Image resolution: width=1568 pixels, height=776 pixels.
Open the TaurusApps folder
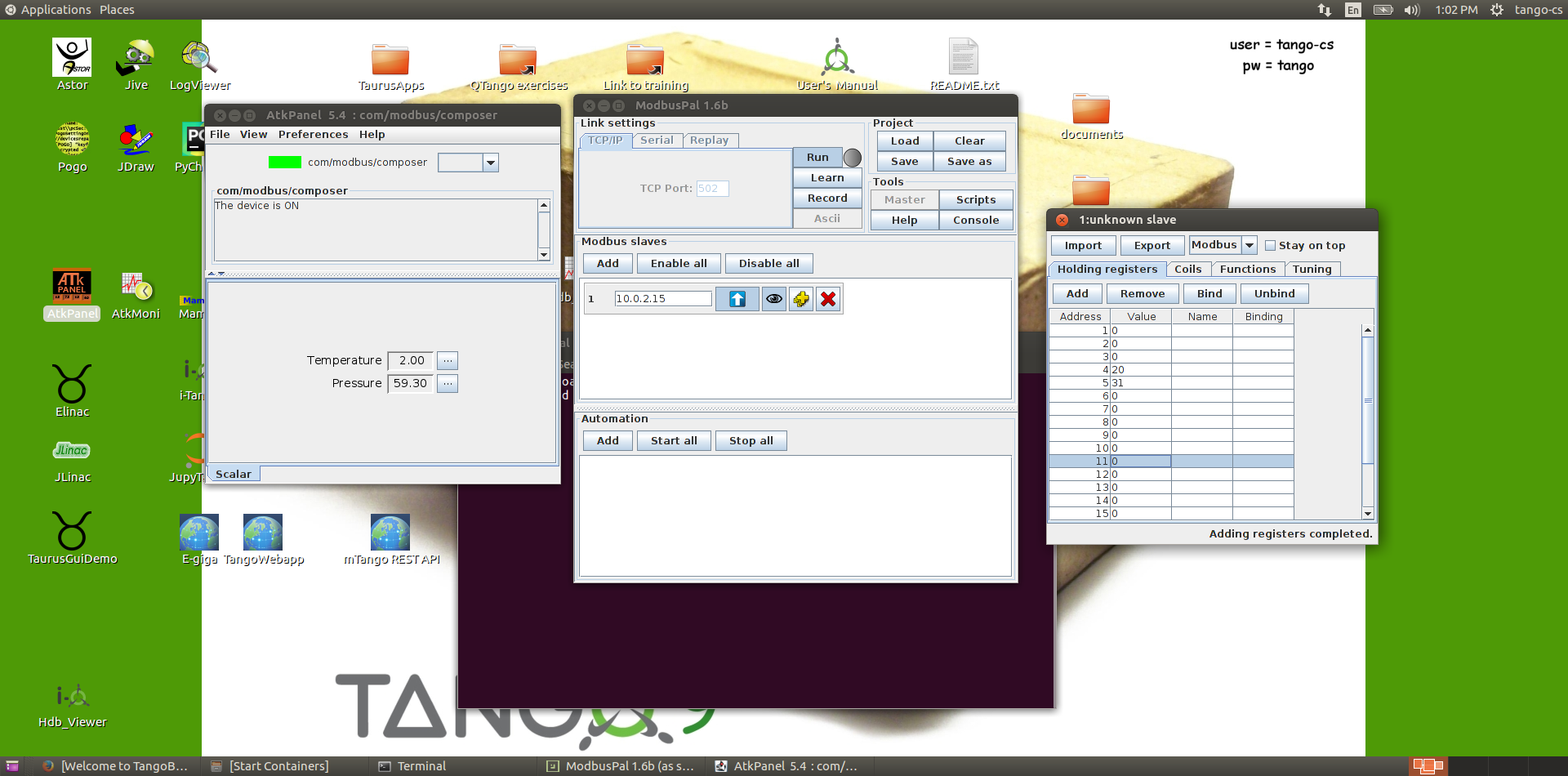[x=390, y=67]
